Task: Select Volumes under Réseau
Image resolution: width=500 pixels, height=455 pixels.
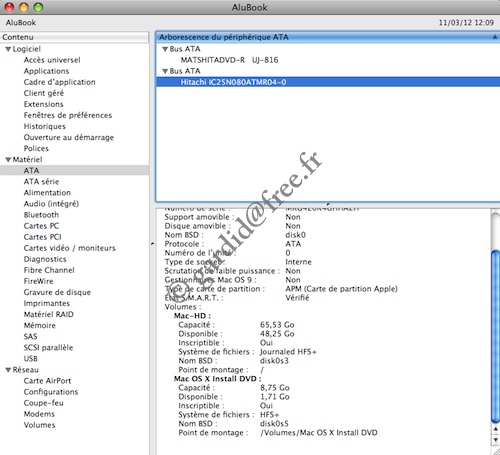Action: tap(39, 425)
